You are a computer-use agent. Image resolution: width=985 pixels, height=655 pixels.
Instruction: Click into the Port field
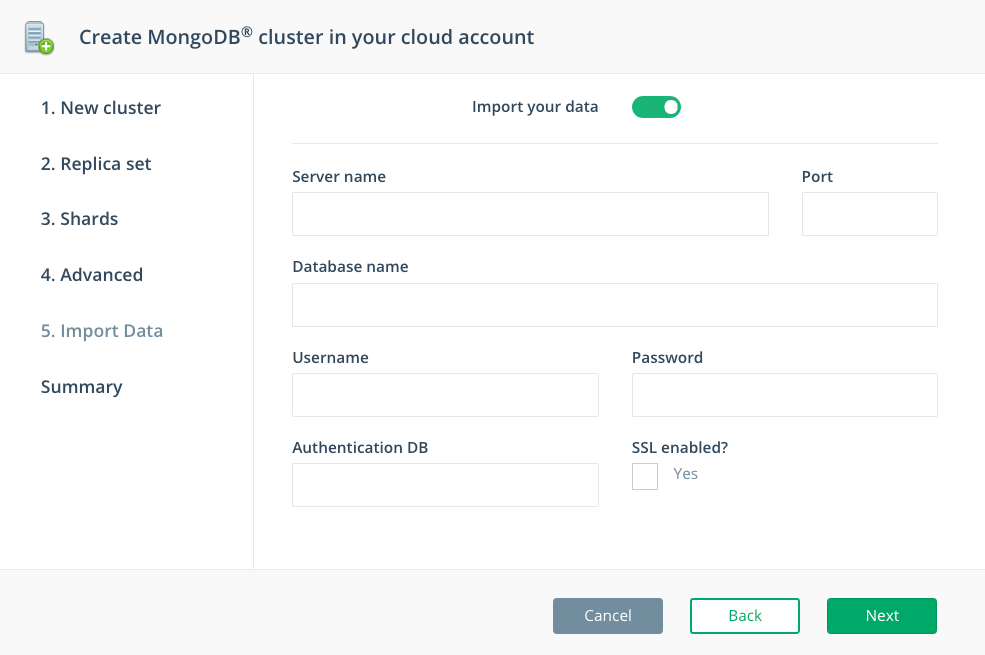tap(869, 214)
